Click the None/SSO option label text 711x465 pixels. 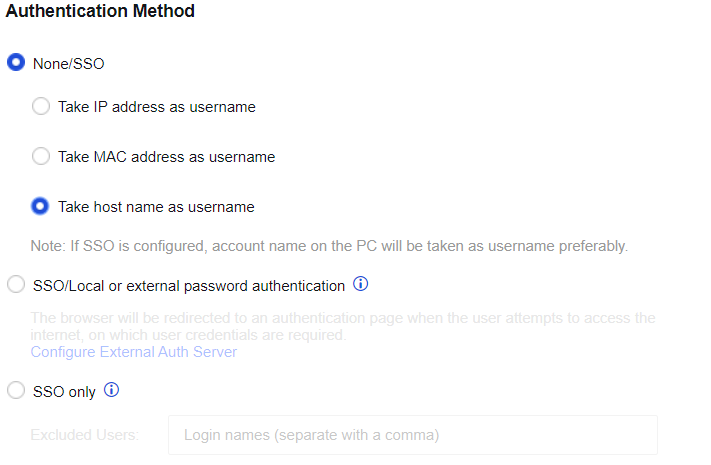(x=69, y=64)
